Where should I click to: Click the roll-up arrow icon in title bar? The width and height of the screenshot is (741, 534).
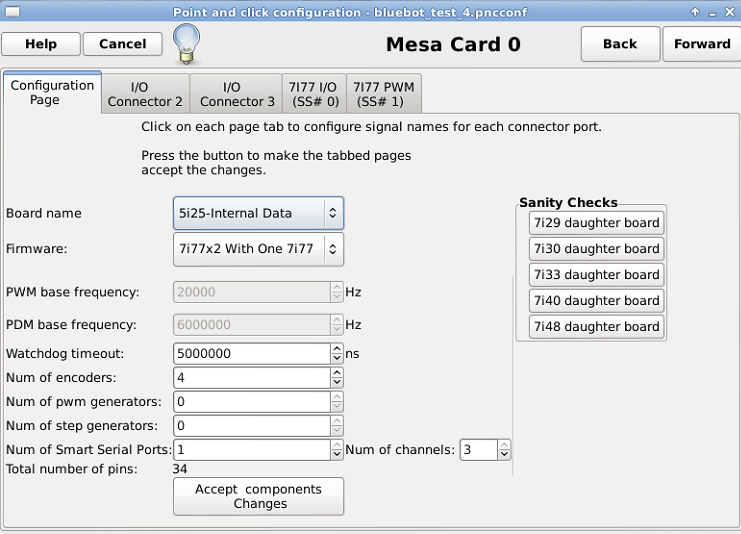click(695, 12)
